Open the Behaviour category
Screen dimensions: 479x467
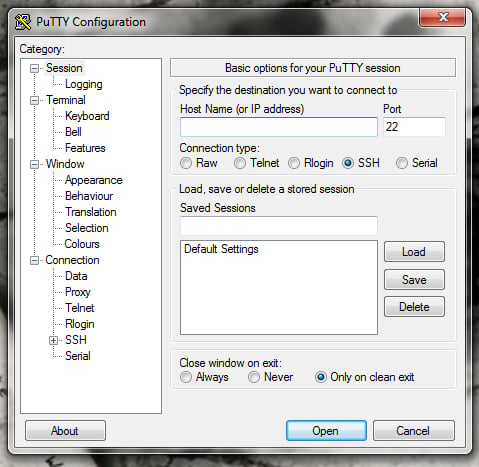tap(89, 196)
